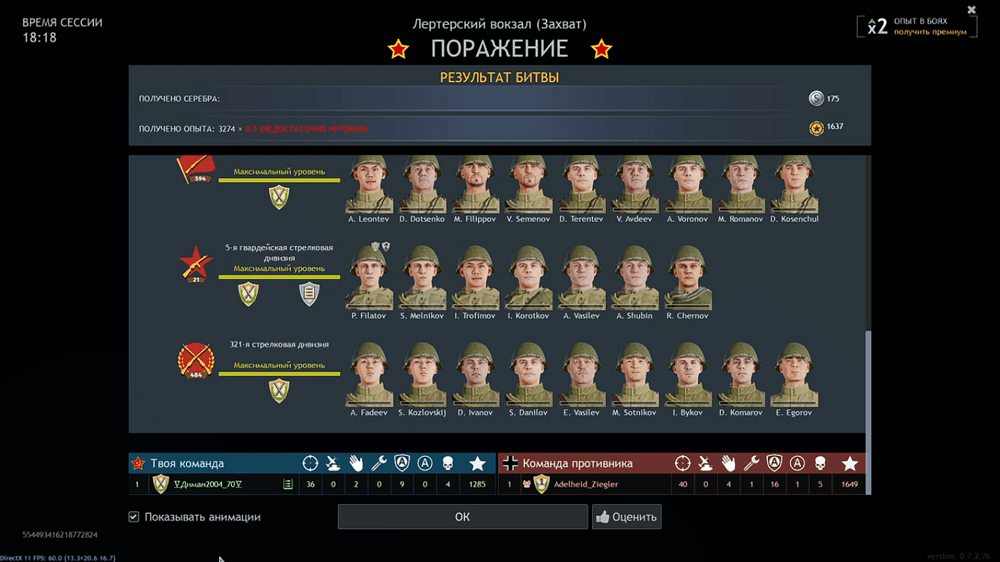This screenshot has width=1000, height=562.
Task: Select soldier portrait P. Filatov
Action: click(369, 278)
